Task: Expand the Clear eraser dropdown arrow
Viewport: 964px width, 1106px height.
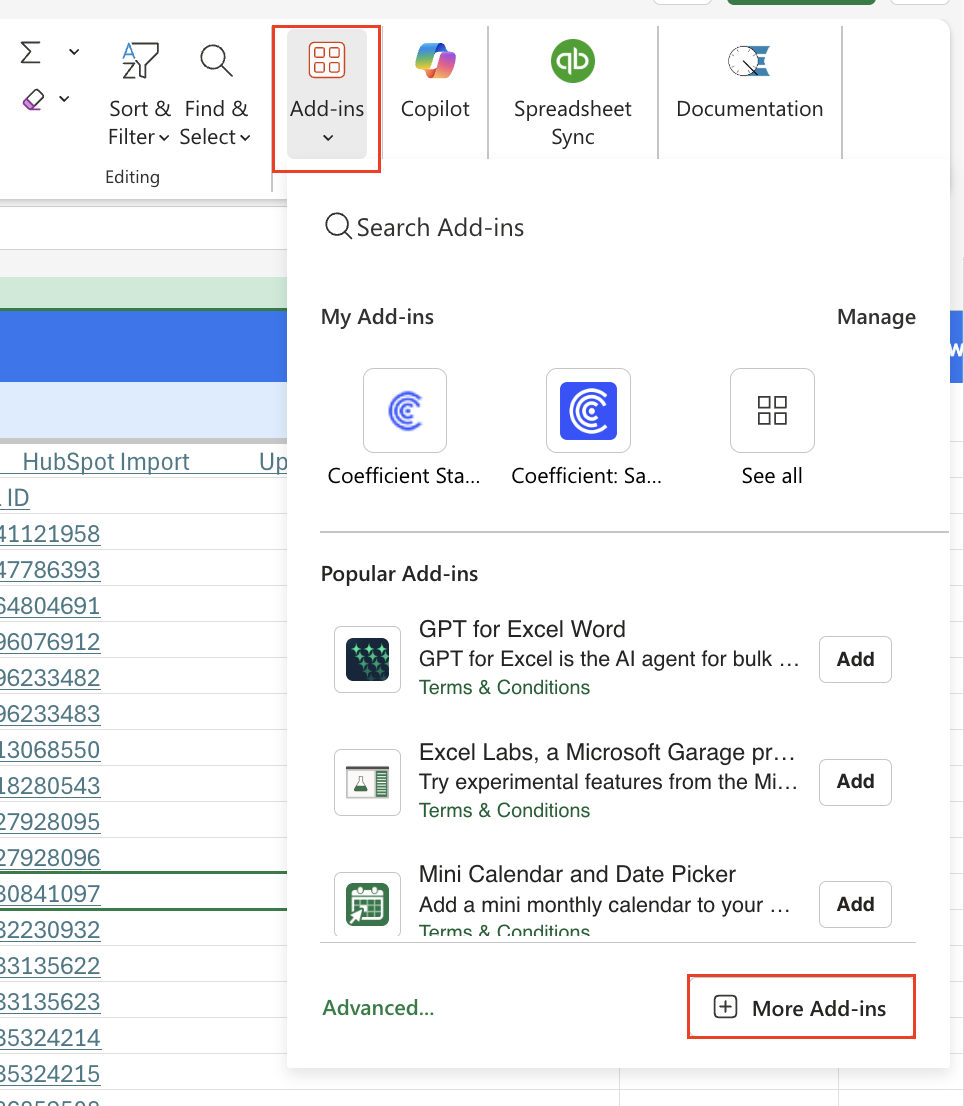Action: coord(64,99)
